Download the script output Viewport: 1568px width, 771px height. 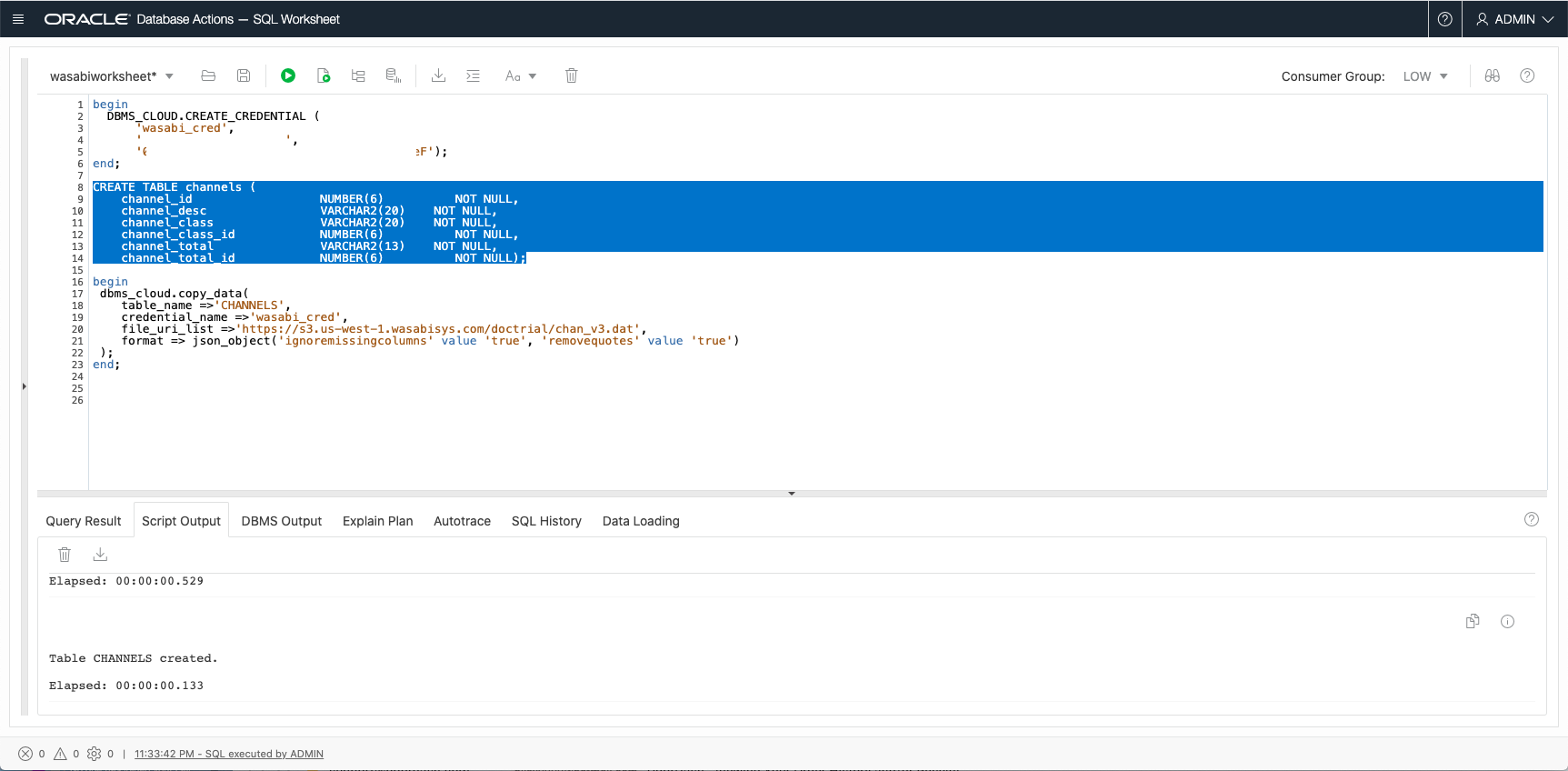click(x=100, y=555)
